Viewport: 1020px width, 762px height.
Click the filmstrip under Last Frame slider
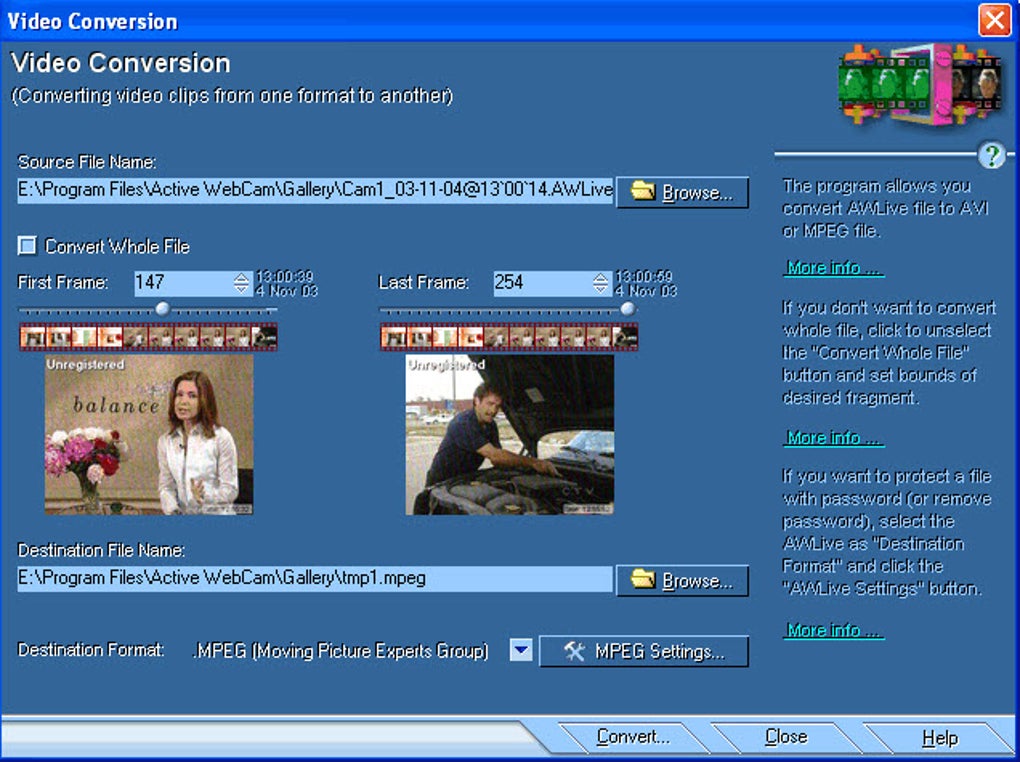click(x=509, y=337)
